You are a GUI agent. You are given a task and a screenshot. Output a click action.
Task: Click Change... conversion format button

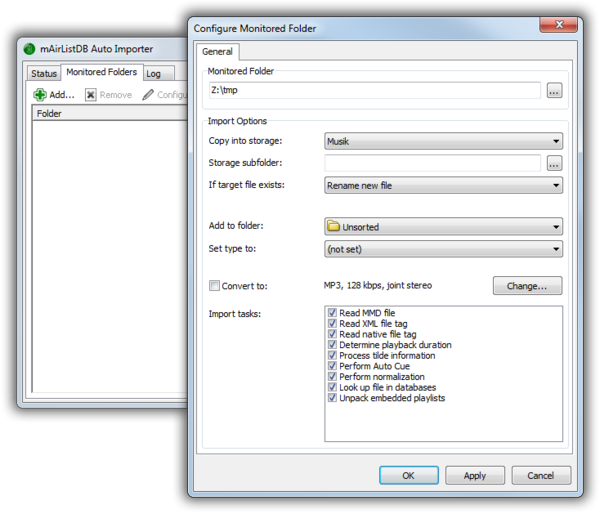[x=527, y=286]
